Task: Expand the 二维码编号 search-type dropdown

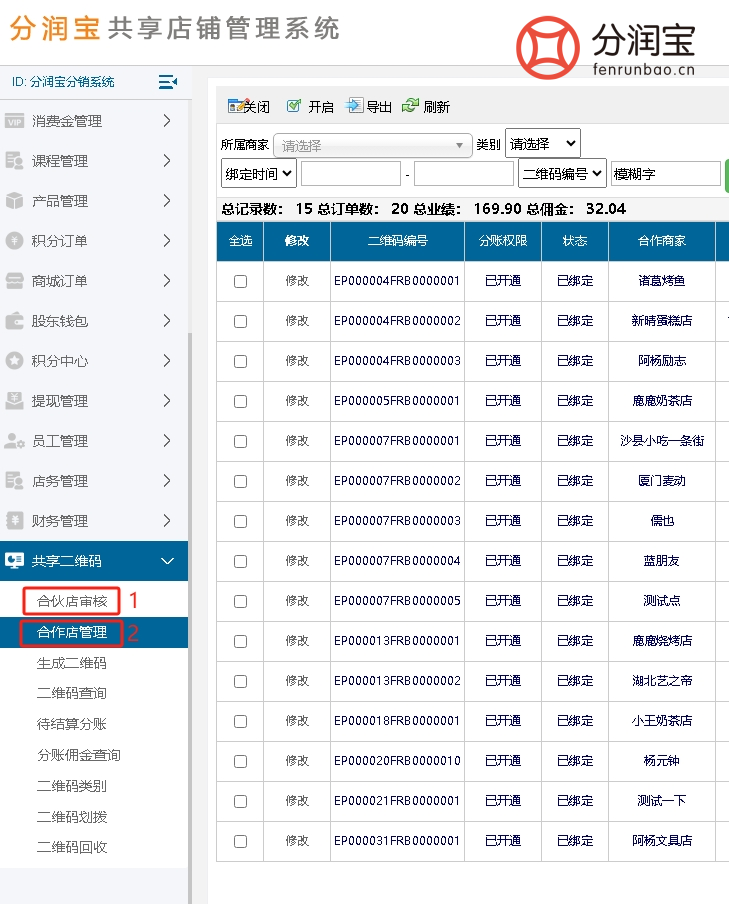Action: [x=562, y=173]
